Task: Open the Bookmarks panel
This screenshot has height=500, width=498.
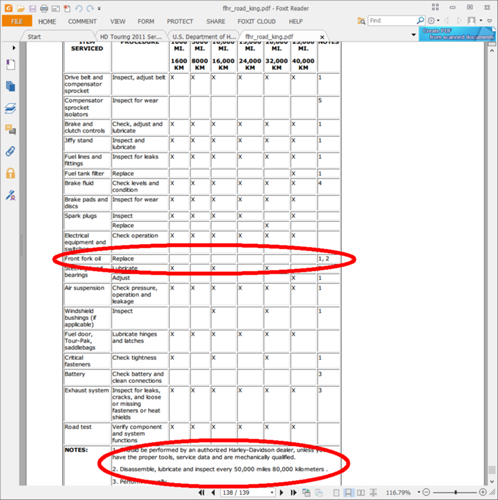Action: [x=11, y=64]
